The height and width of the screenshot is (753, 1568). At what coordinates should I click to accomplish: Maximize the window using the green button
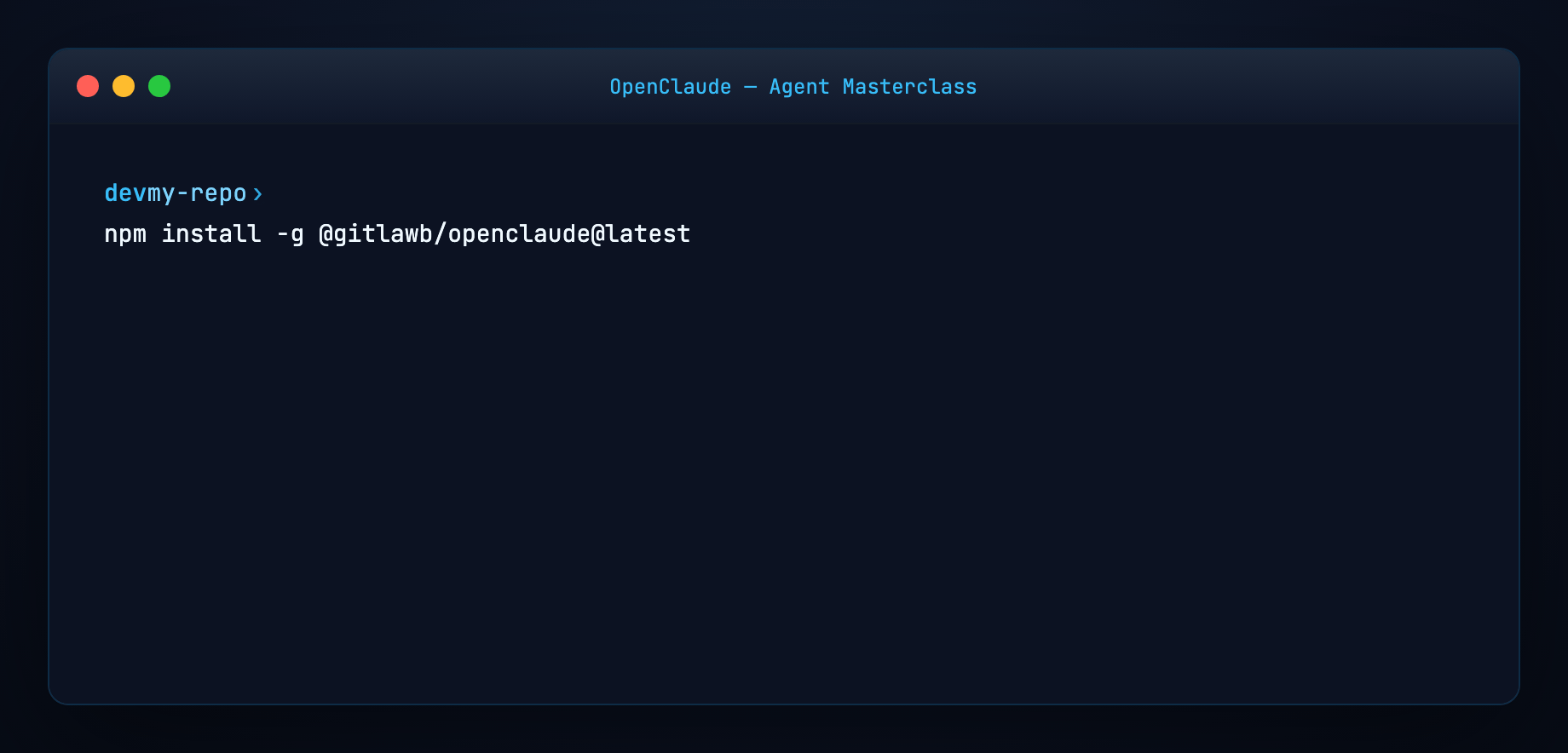(159, 86)
